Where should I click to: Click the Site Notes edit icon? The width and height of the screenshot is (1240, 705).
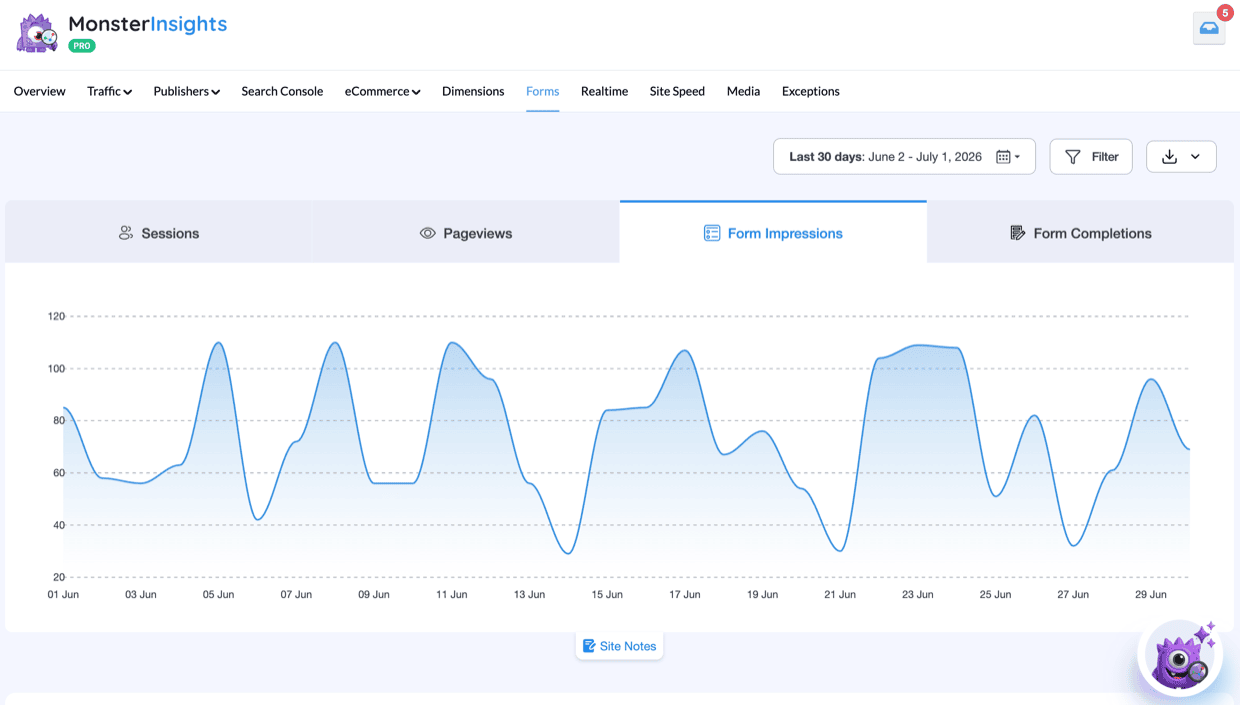(589, 646)
